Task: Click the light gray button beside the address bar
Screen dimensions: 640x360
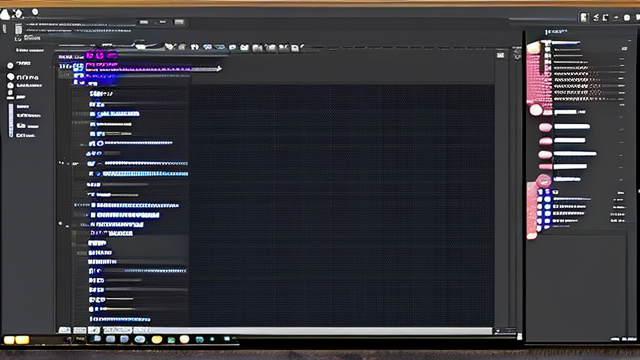Action: coord(179,22)
